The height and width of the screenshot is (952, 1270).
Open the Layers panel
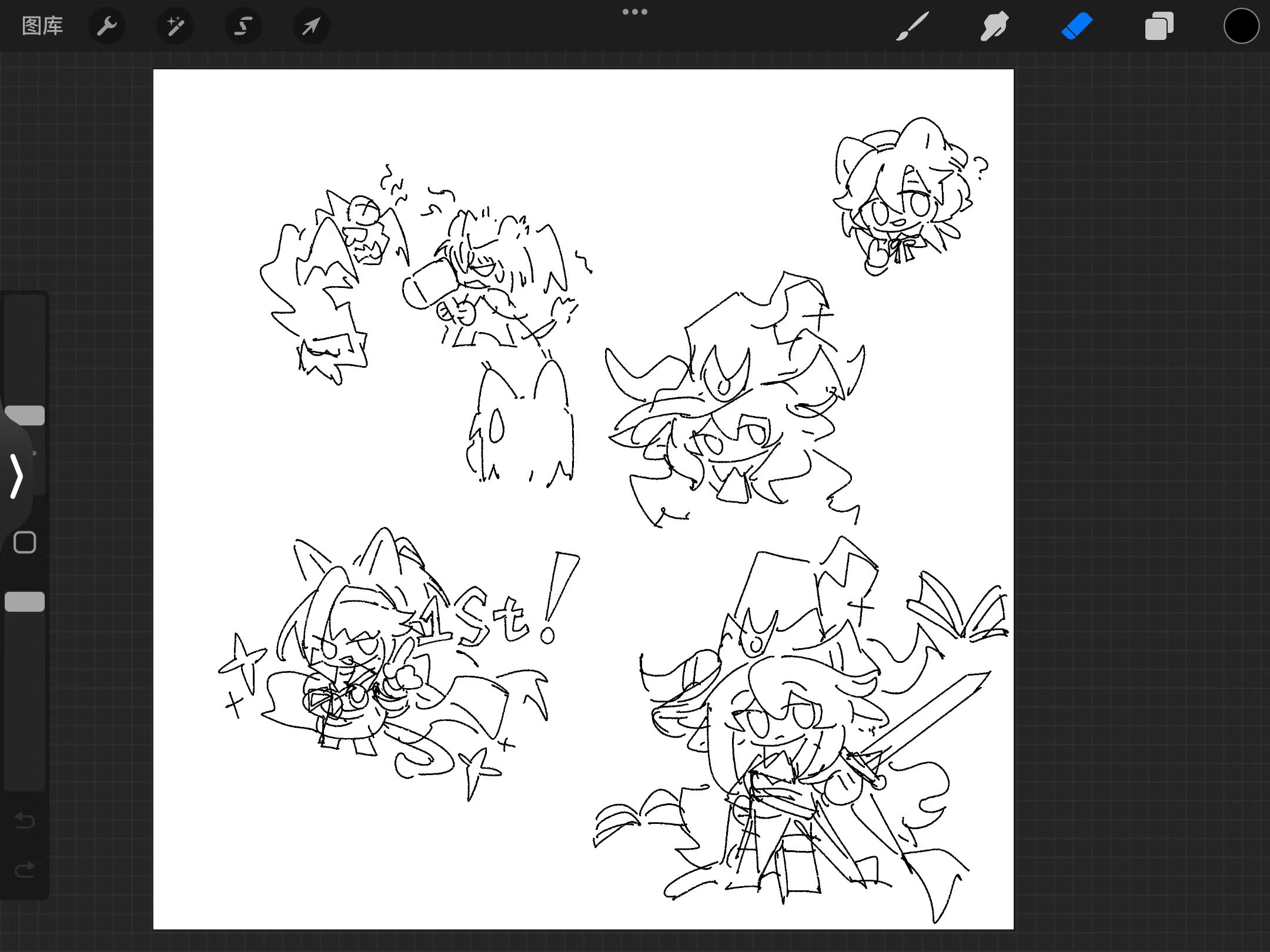click(x=1159, y=26)
